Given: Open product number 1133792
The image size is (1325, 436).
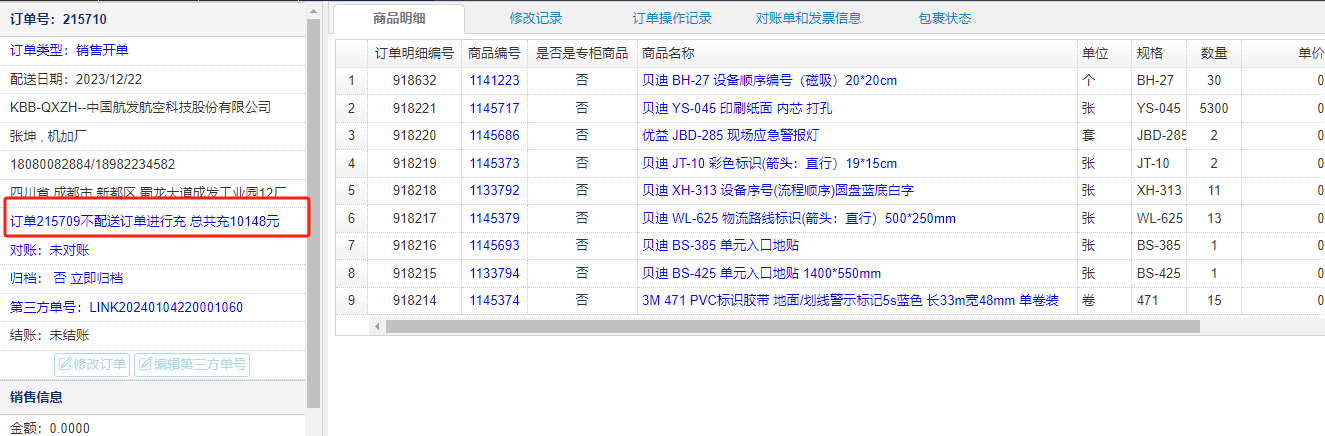Looking at the screenshot, I should click(x=494, y=190).
